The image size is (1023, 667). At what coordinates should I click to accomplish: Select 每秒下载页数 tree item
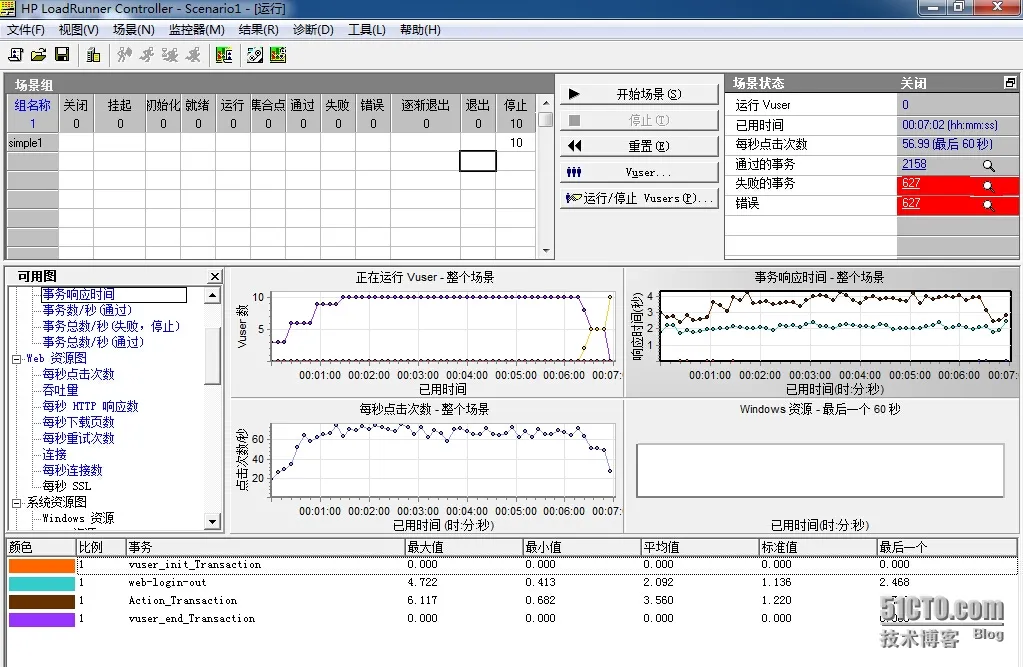point(78,422)
